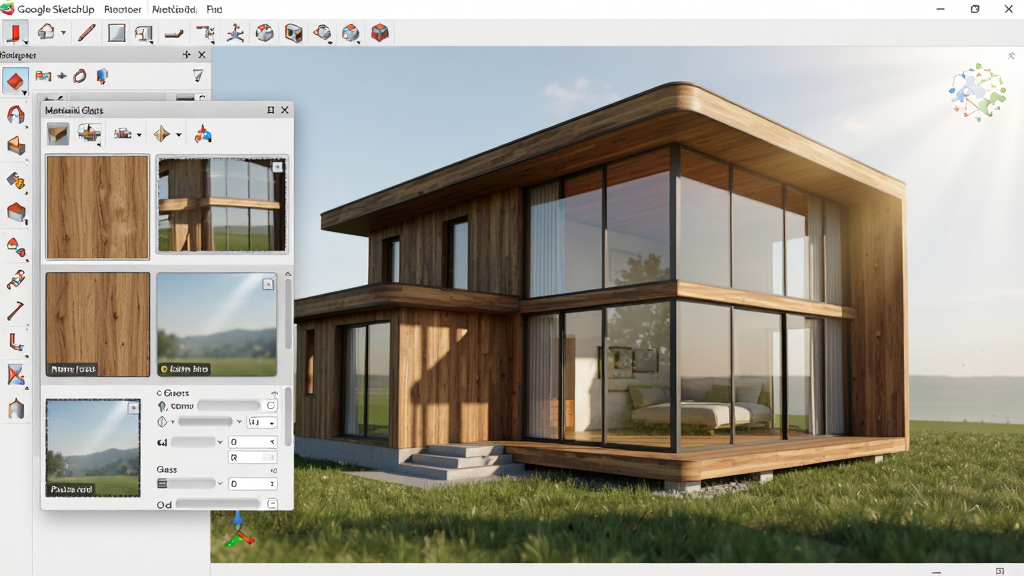Open the small combo box on the second slider row
The image size is (1024, 576).
[x=261, y=423]
